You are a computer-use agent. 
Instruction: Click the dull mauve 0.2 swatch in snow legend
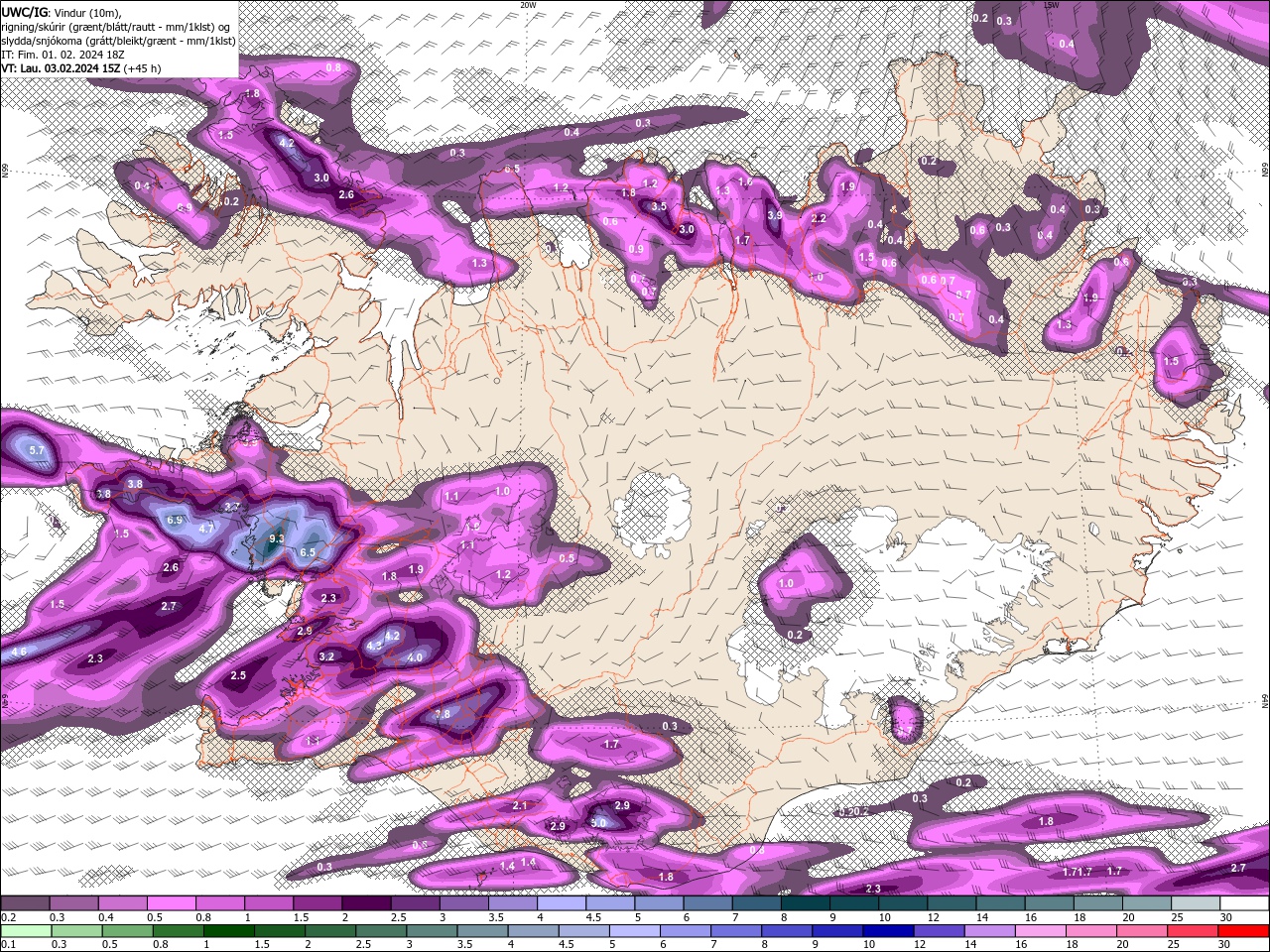[24, 902]
